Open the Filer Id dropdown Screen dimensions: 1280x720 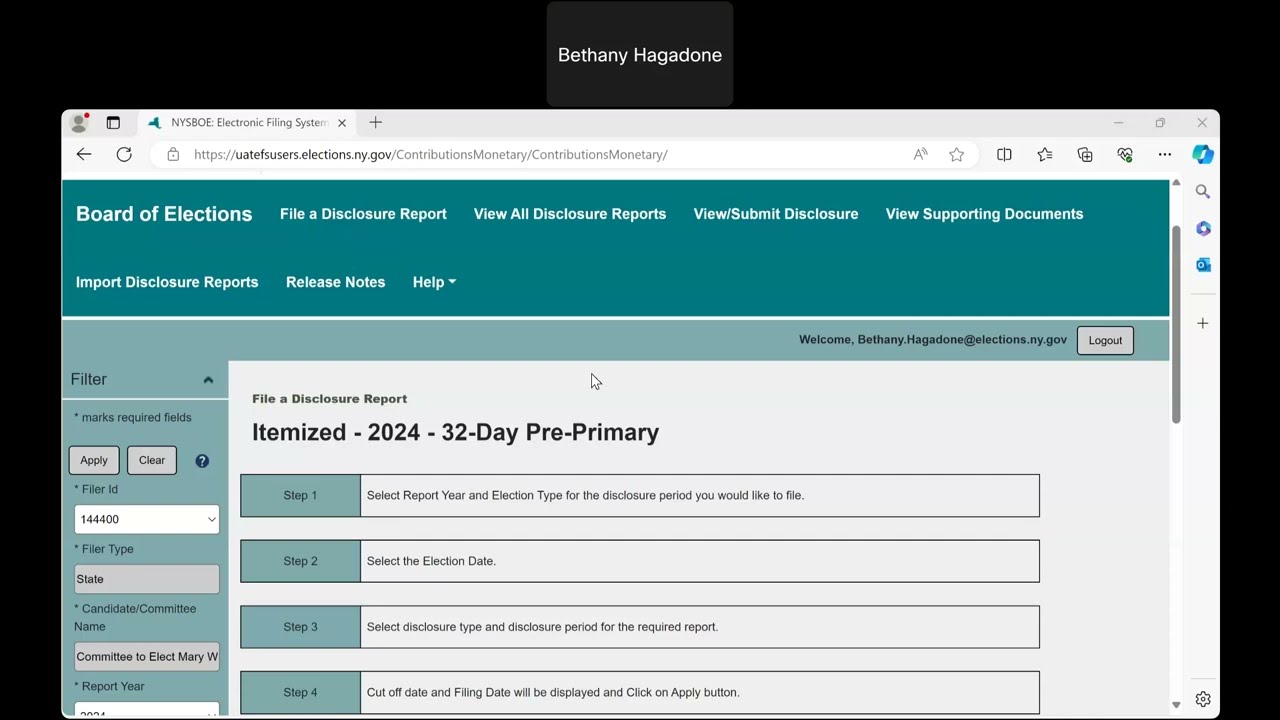click(x=147, y=519)
